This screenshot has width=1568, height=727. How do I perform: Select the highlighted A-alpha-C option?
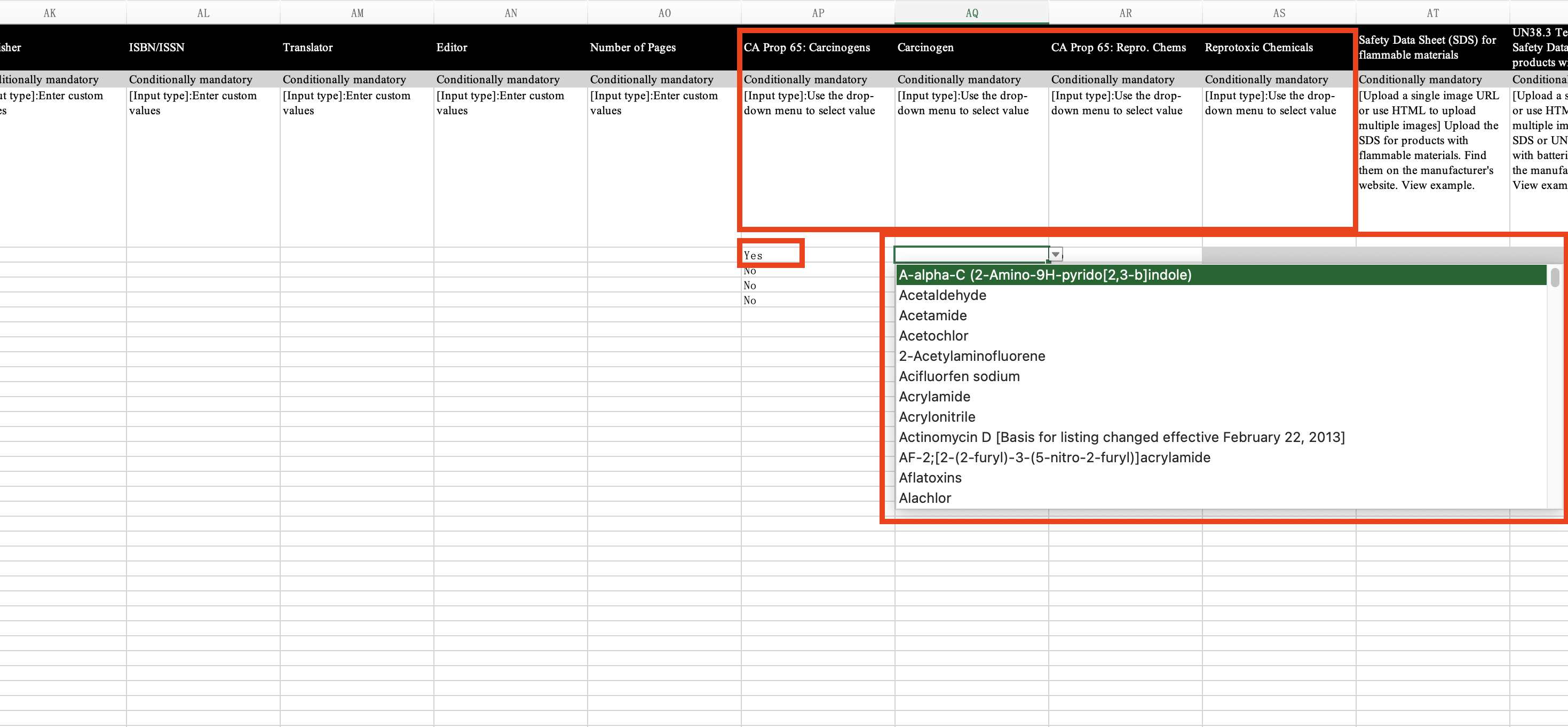[x=1044, y=275]
